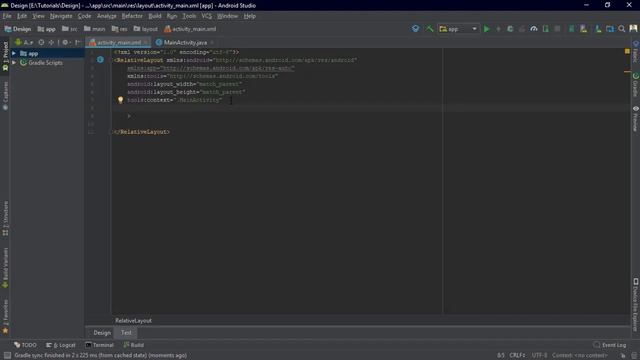The image size is (640, 360).
Task: Open the Refactor menu
Action: (x=132, y=16)
